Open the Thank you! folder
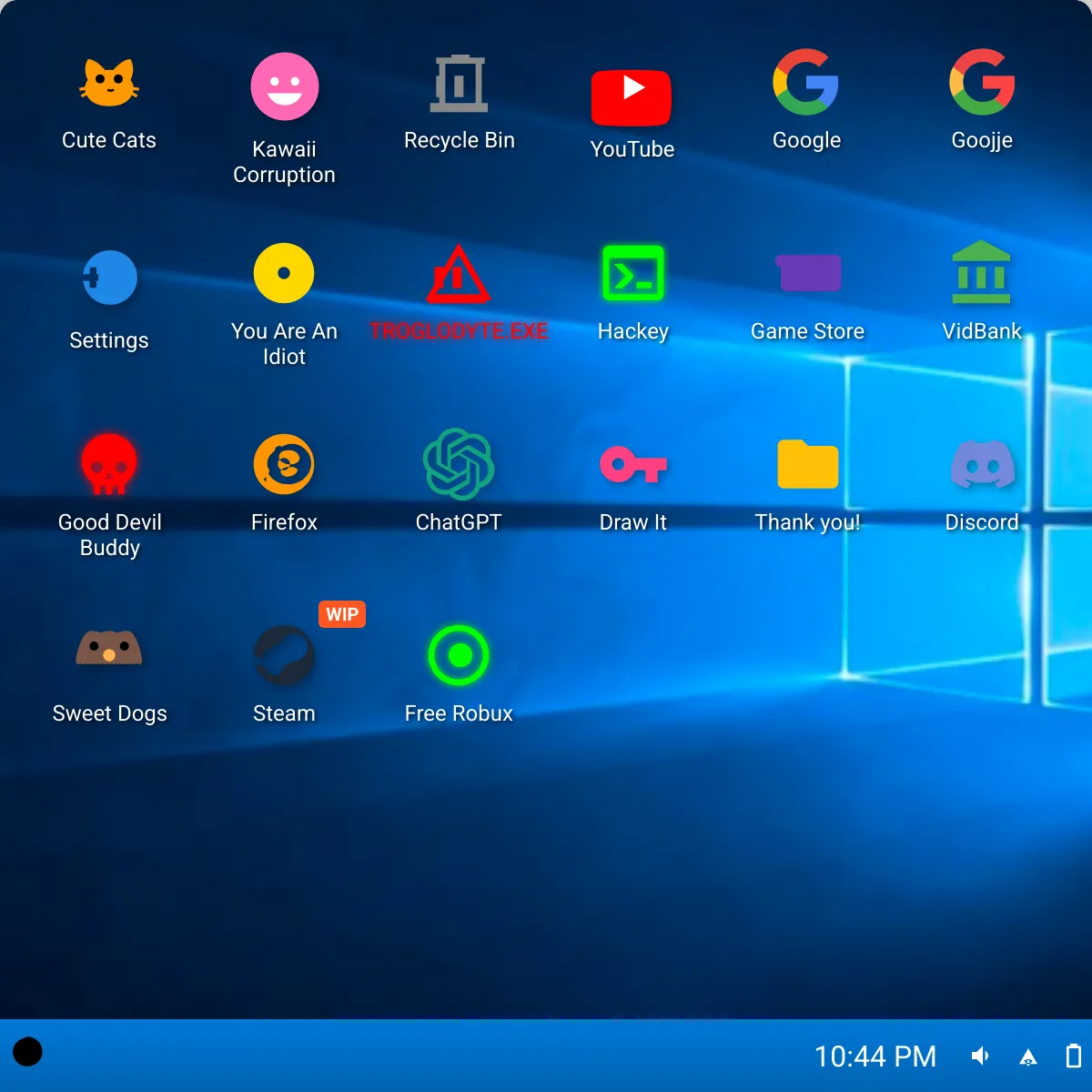1092x1092 pixels. (808, 464)
